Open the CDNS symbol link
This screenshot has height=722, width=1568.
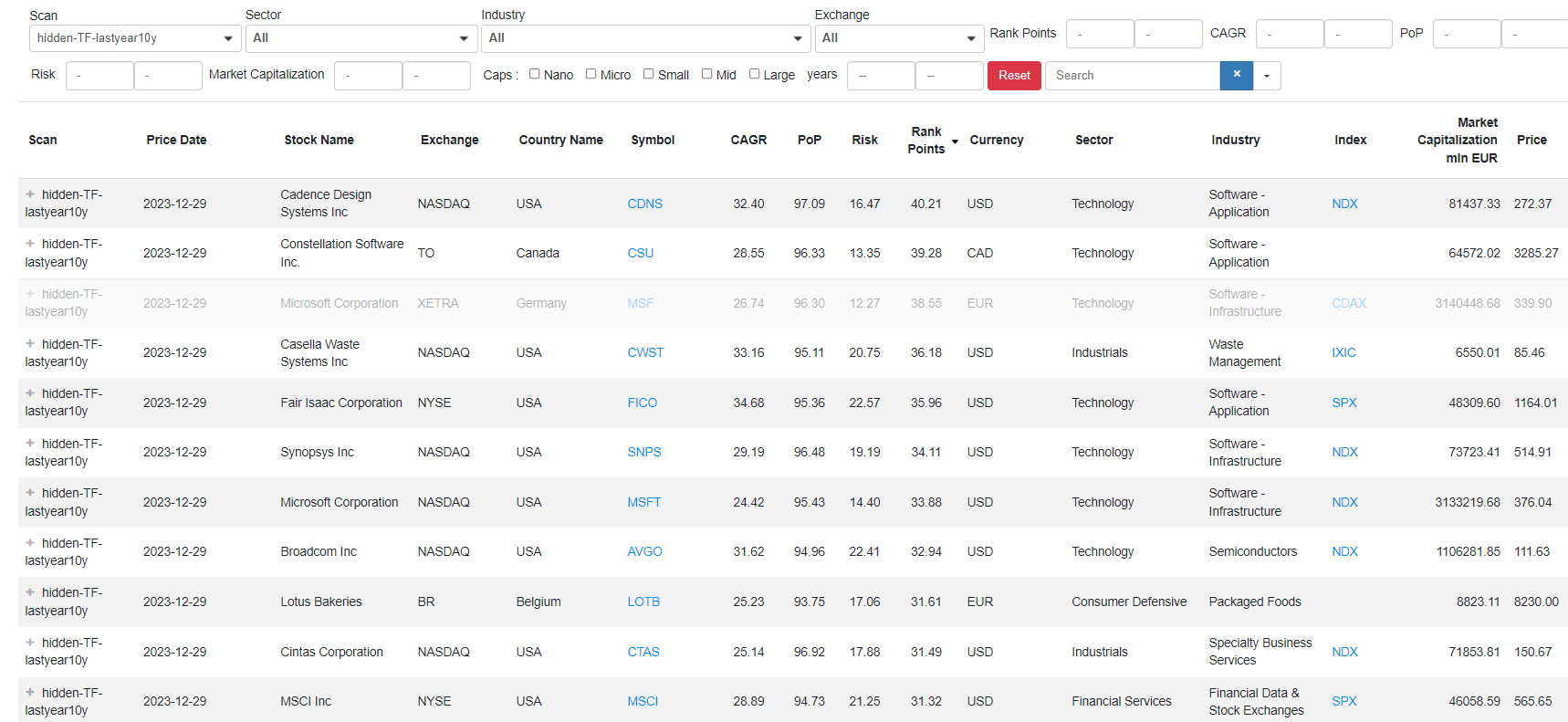coord(644,204)
